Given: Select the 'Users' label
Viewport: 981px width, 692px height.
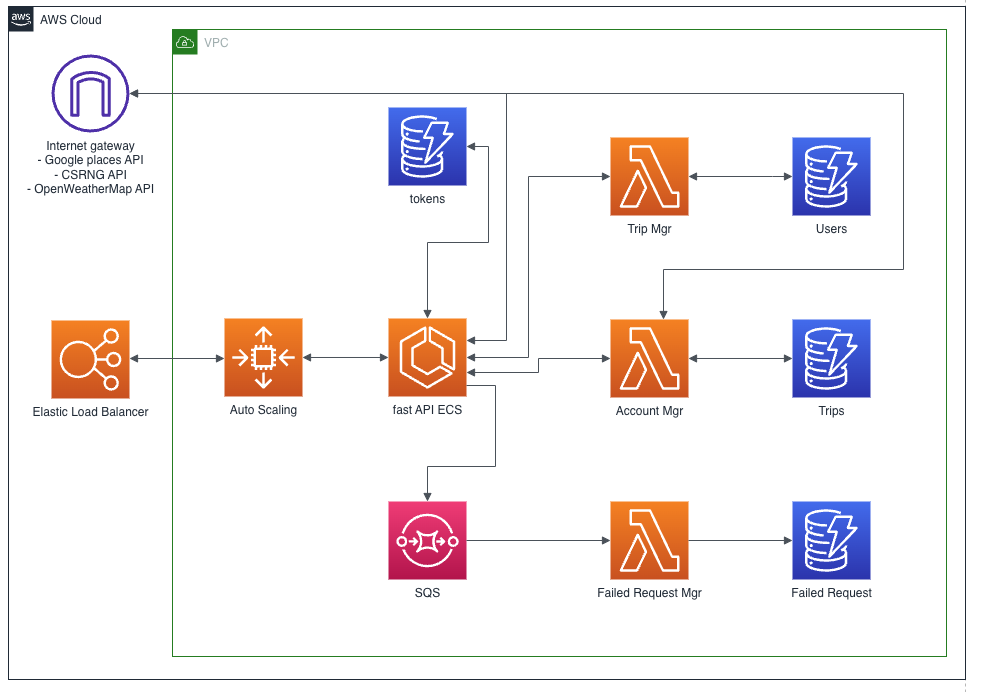Looking at the screenshot, I should pyautogui.click(x=831, y=229).
